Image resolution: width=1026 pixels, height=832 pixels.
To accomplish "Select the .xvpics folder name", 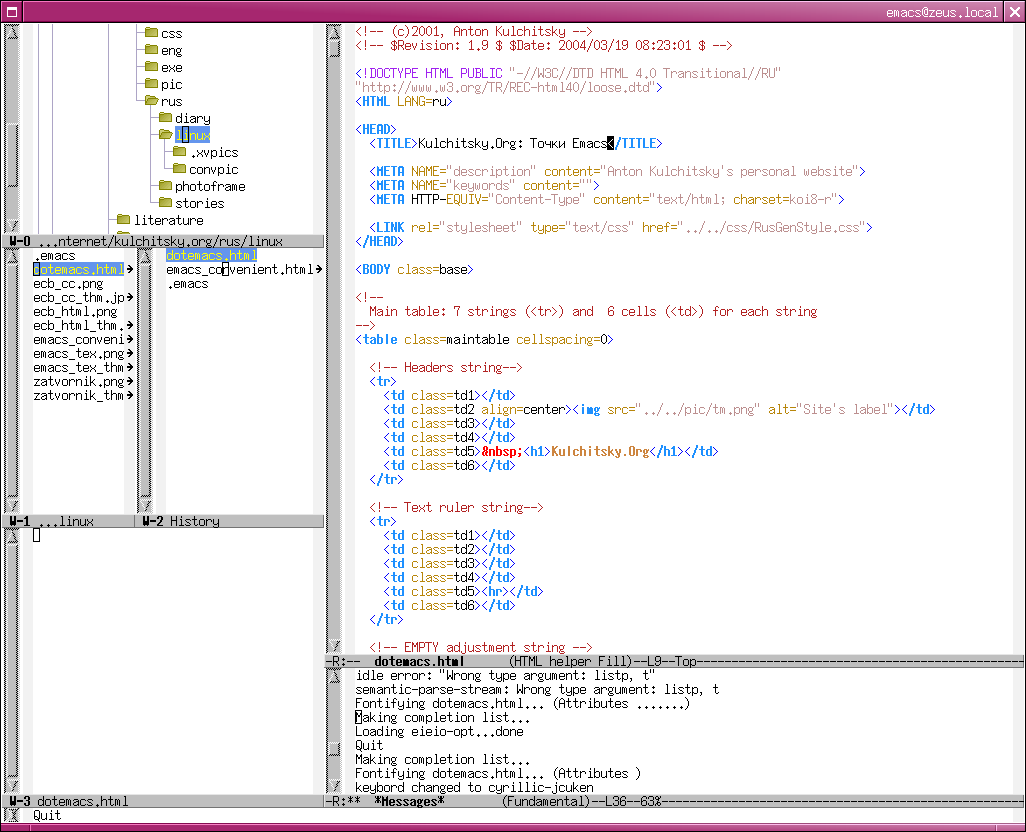I will tap(214, 153).
